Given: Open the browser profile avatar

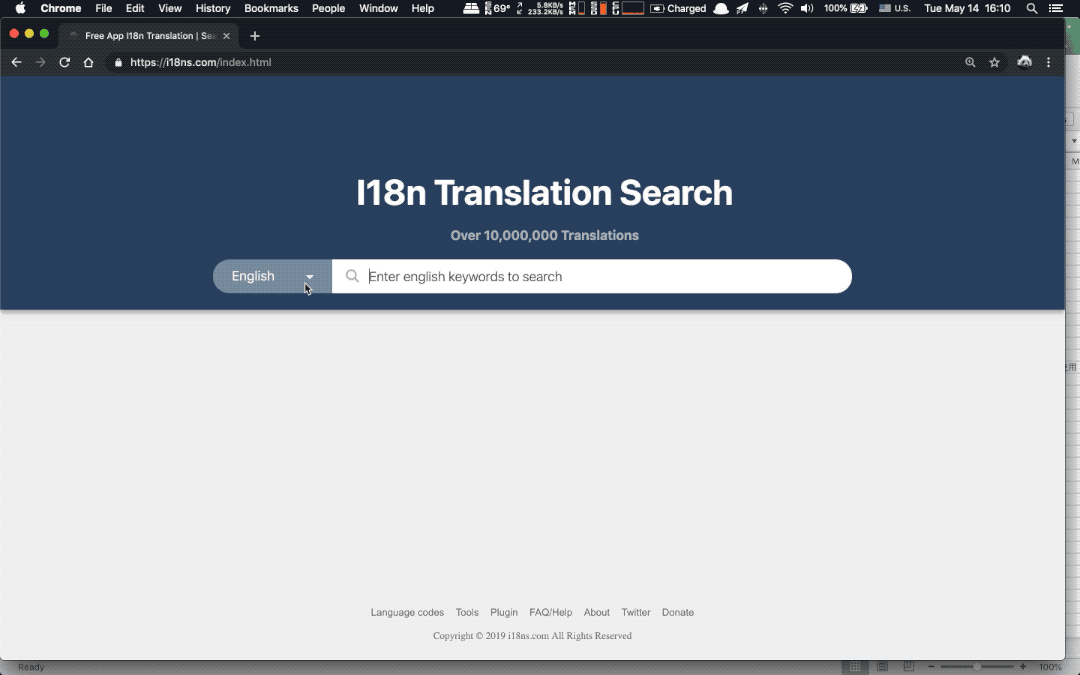Looking at the screenshot, I should [1024, 62].
